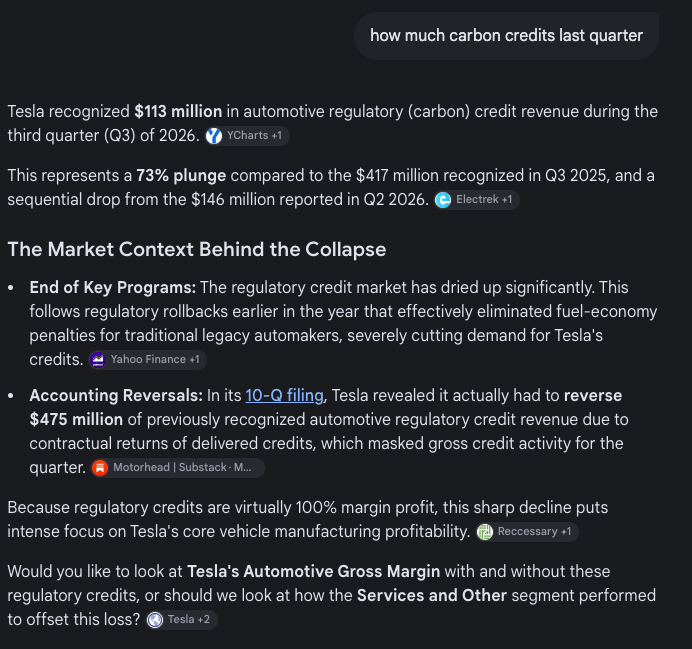This screenshot has width=692, height=649.
Task: Click the End of Key Programs bullet title
Action: [113, 288]
